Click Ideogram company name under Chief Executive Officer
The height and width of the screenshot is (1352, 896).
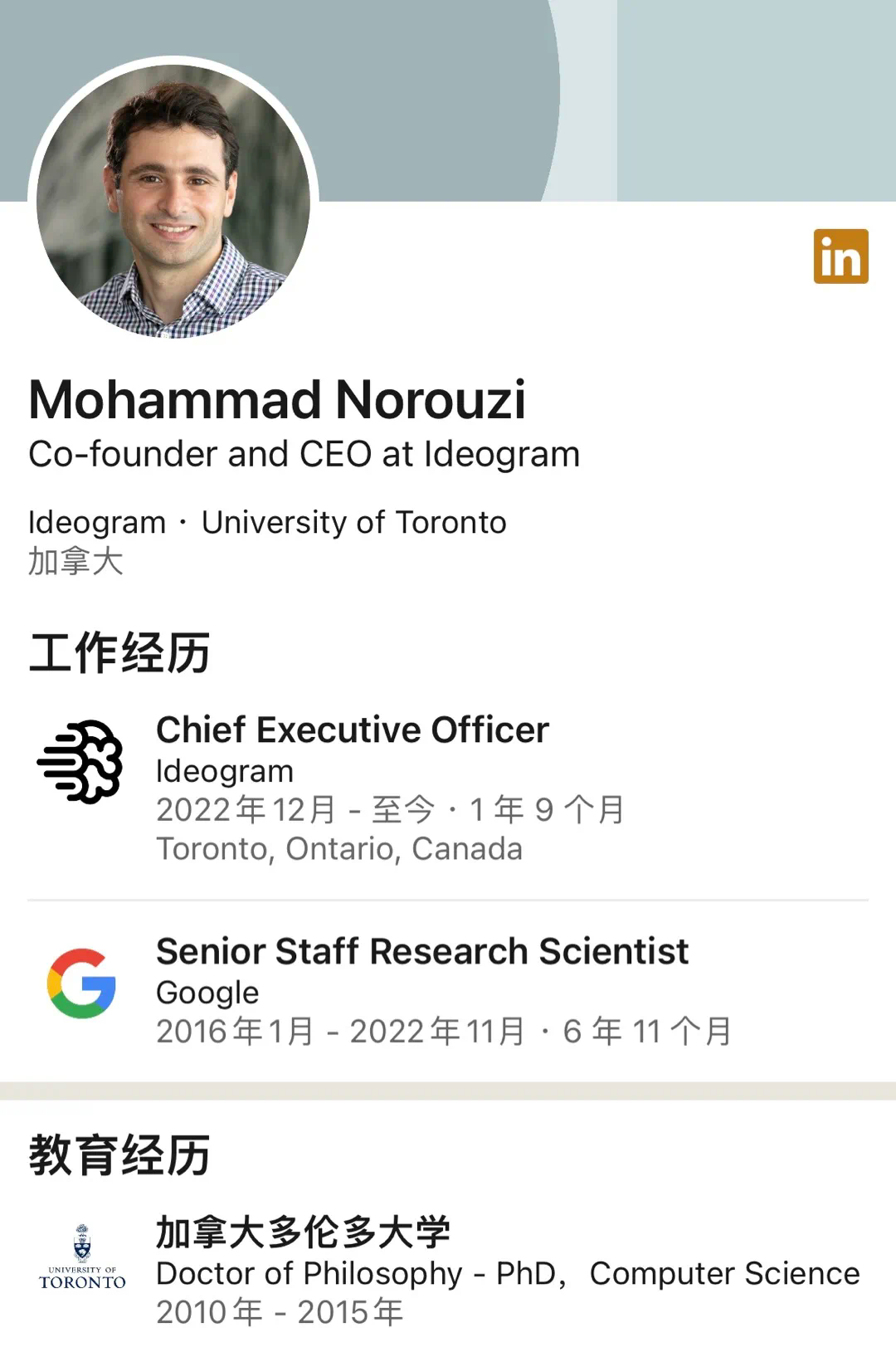(x=225, y=771)
